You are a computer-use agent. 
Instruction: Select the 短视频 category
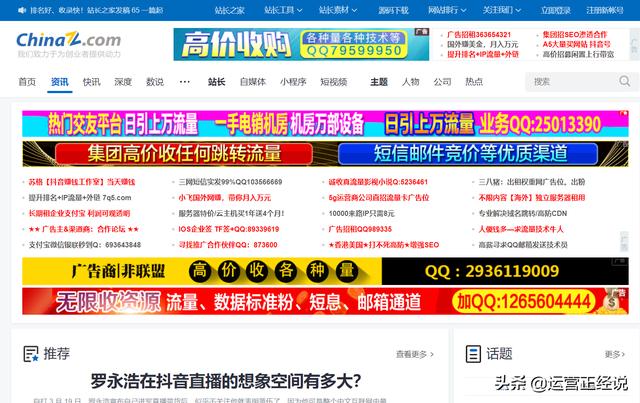333,82
